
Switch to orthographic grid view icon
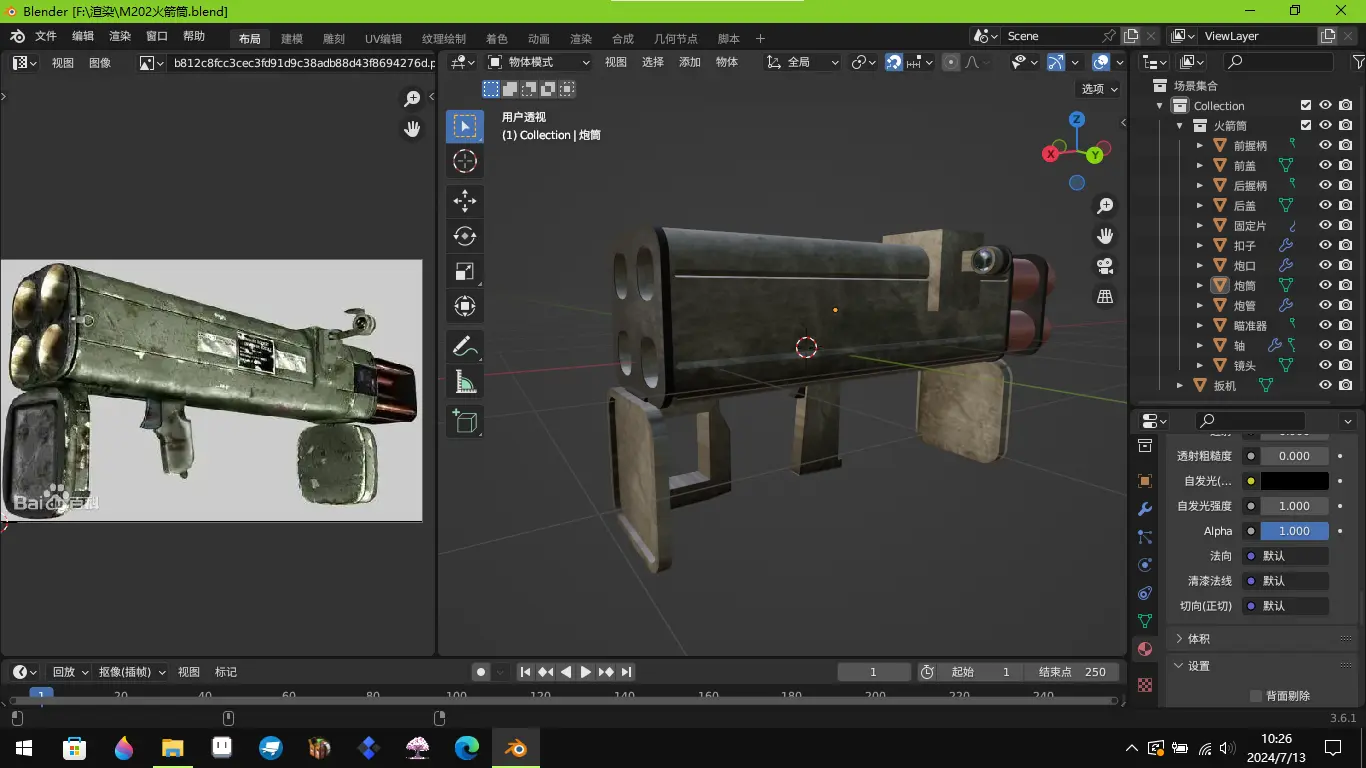pyautogui.click(x=1105, y=297)
